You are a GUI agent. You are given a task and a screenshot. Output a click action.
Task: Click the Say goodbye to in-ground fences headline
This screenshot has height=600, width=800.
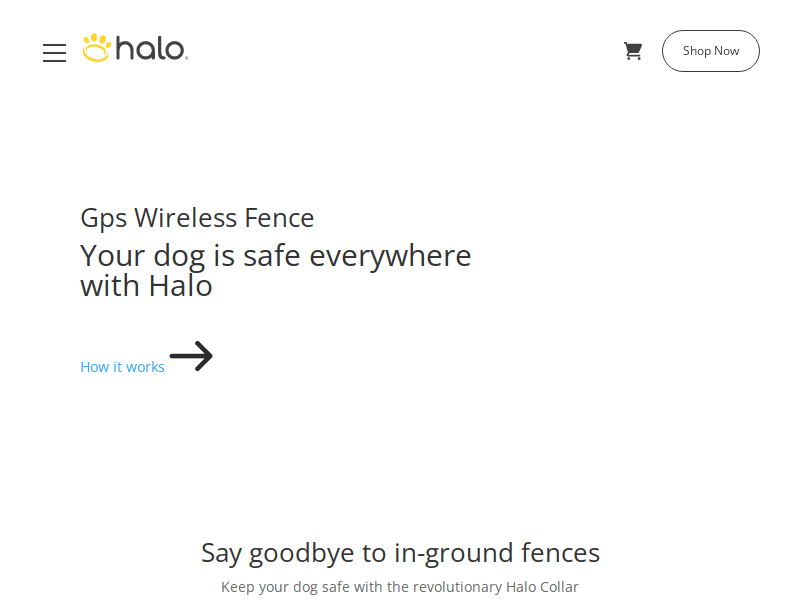point(400,553)
